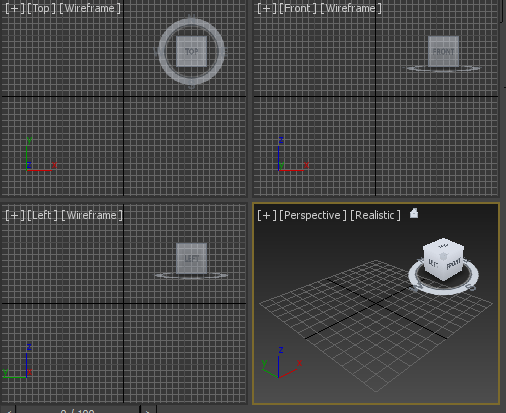Viewport: 506px width, 413px height.
Task: Open the [Top] point-of-view menu
Action: [41, 8]
